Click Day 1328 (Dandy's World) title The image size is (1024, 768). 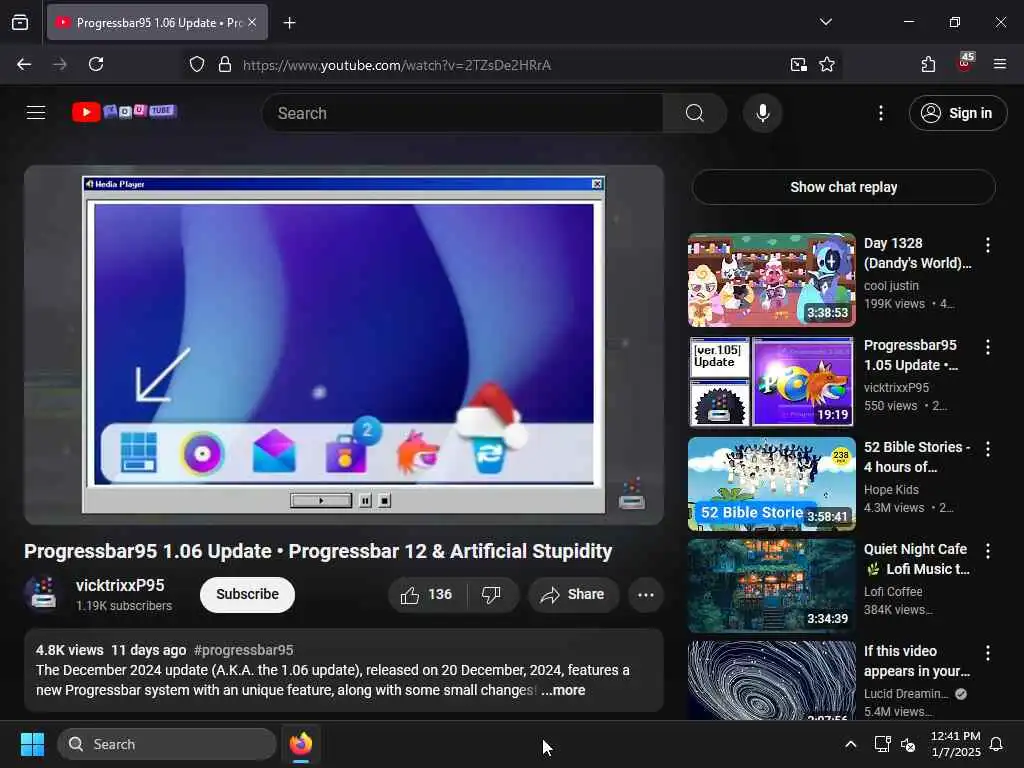pyautogui.click(x=918, y=253)
